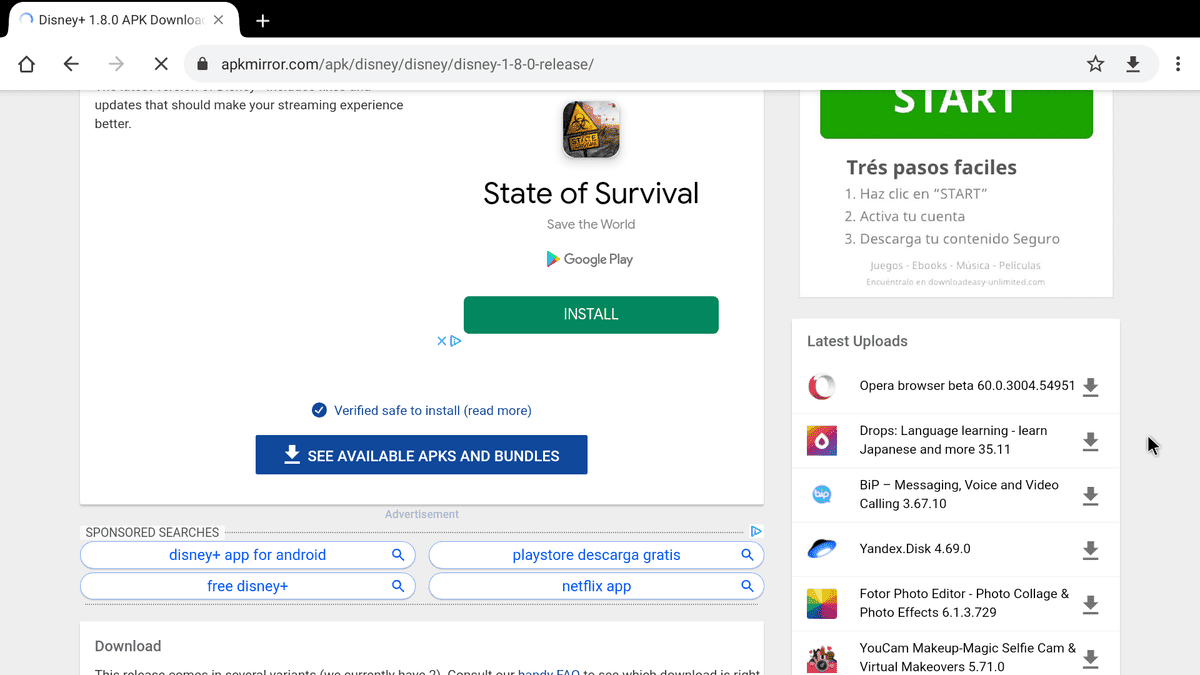Bookmark this page with the star icon

click(x=1096, y=64)
